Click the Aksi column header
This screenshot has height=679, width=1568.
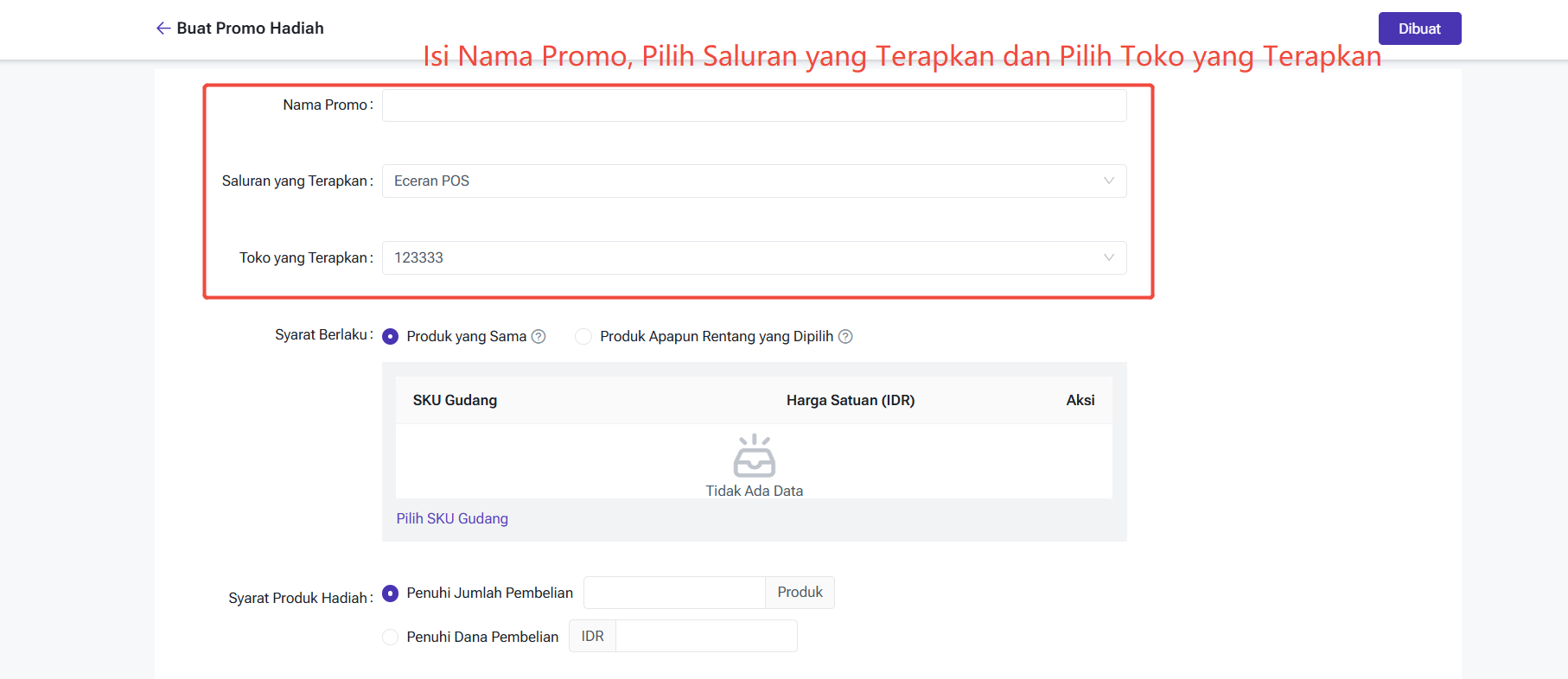click(x=1080, y=400)
